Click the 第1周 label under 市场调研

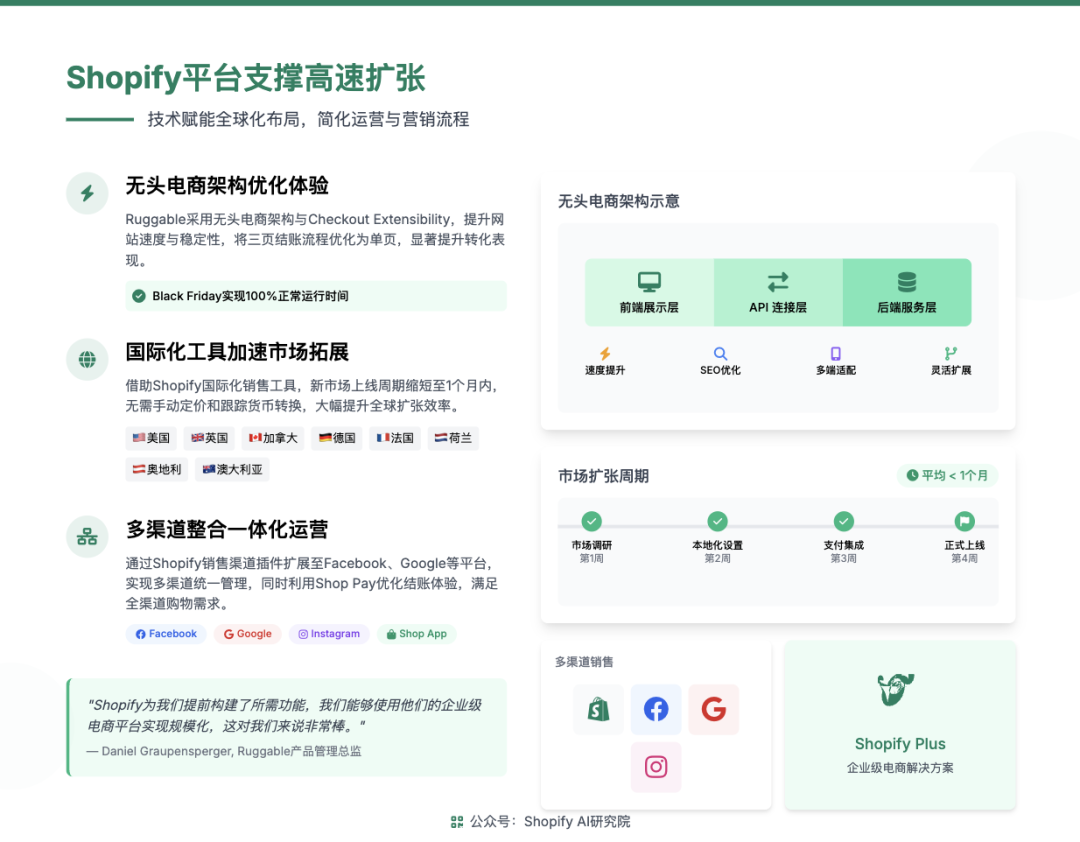point(591,559)
